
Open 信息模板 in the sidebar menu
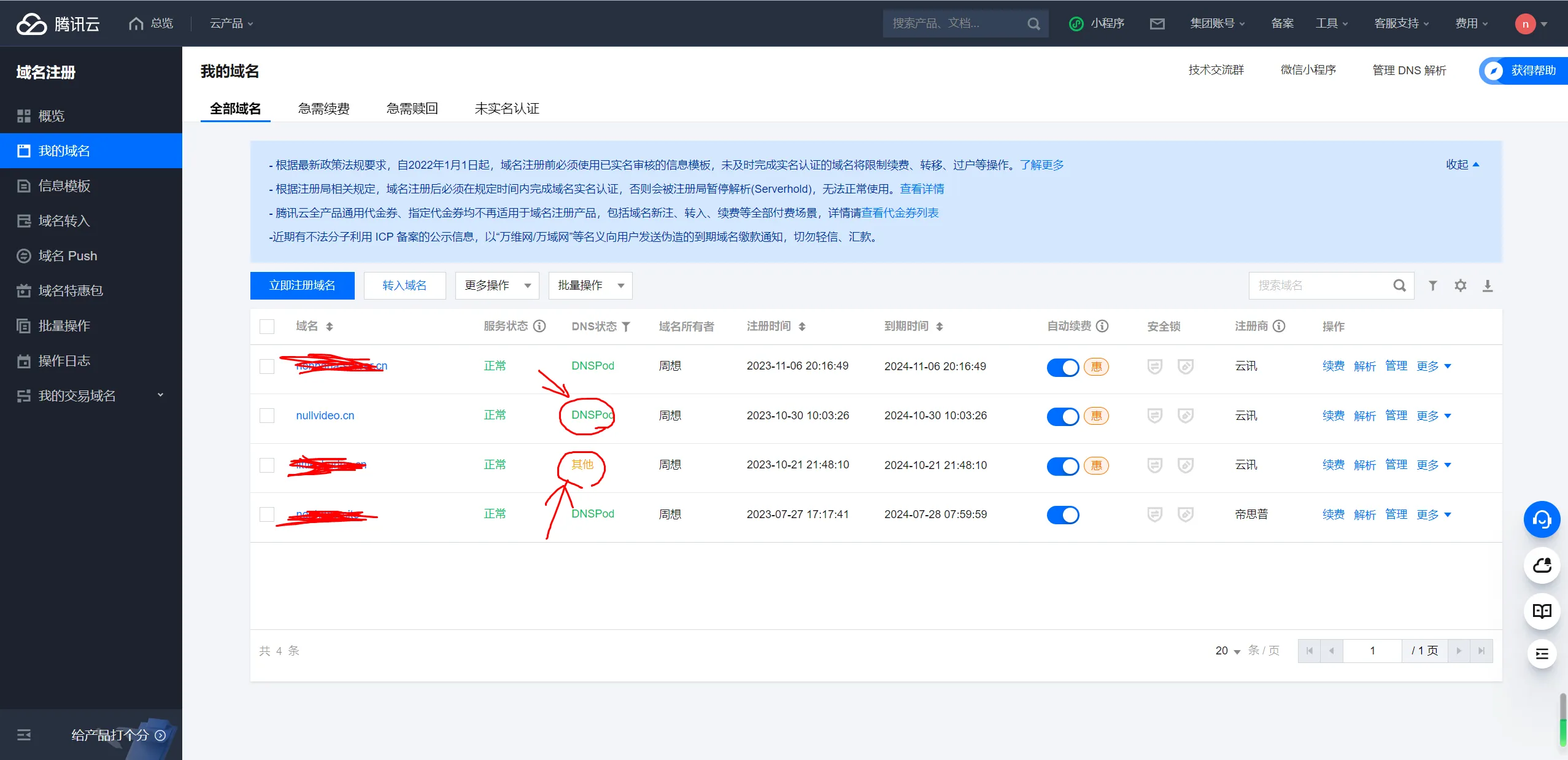pyautogui.click(x=64, y=185)
